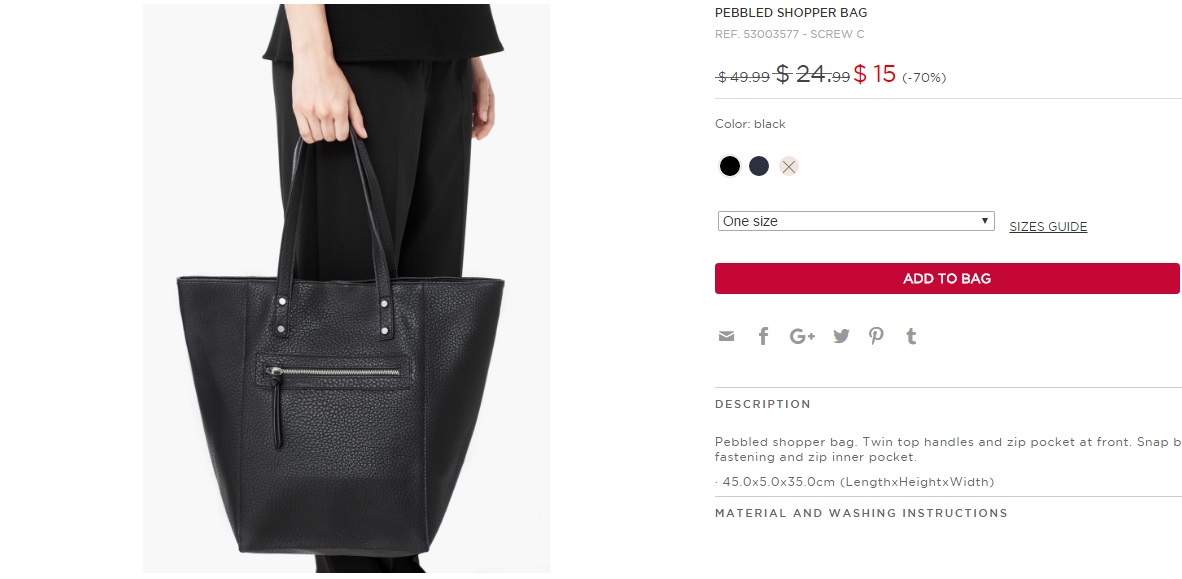
Task: Choose the navy blue color swatch
Action: [x=759, y=166]
